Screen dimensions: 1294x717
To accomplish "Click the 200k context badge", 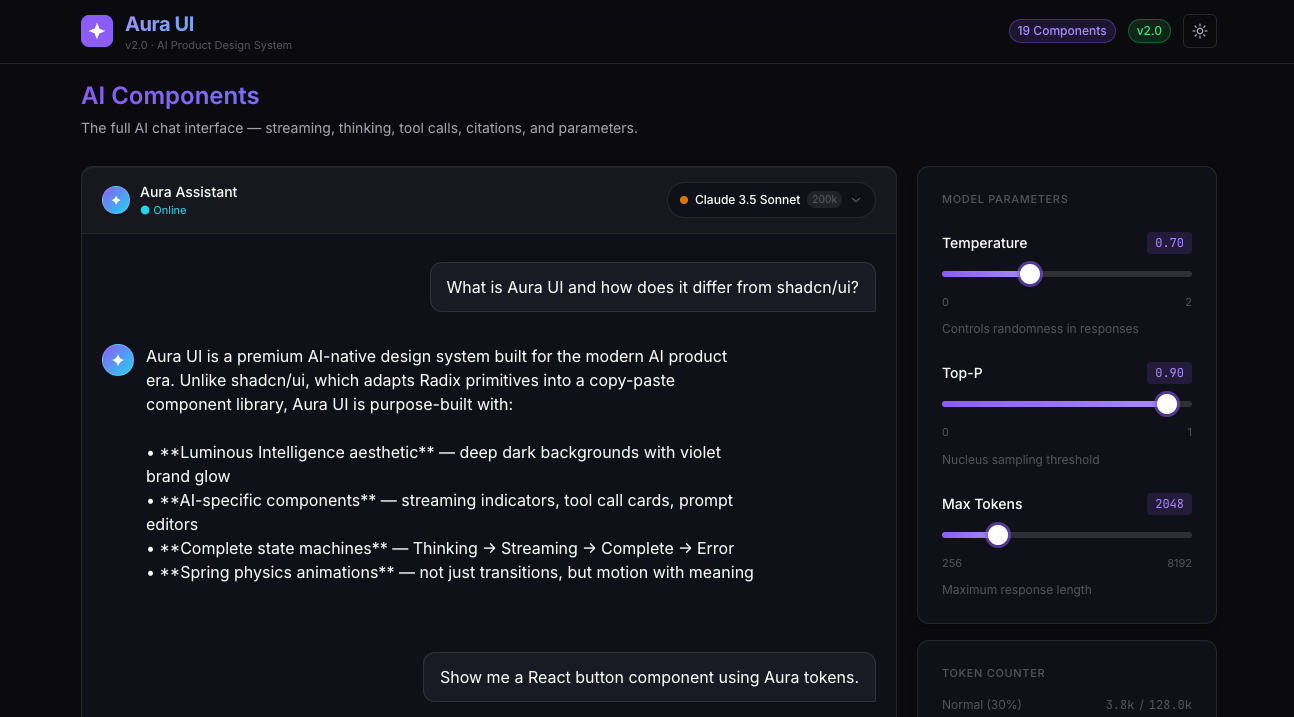I will [x=824, y=200].
